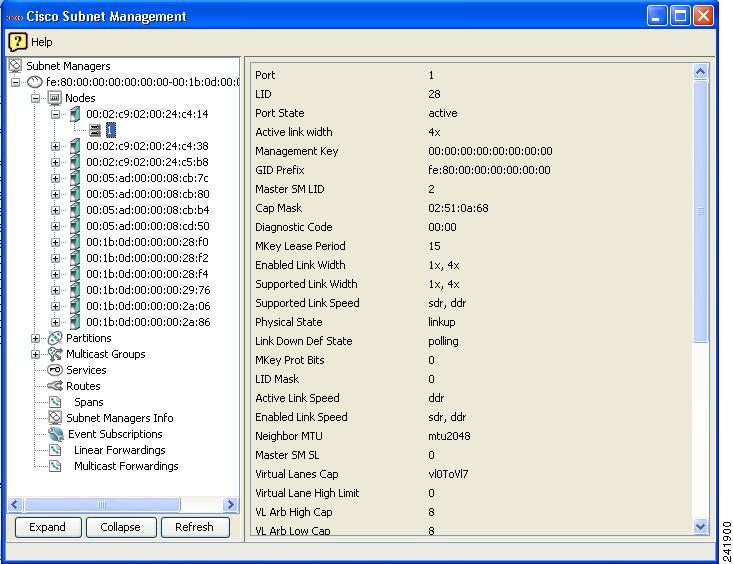Expand node 00:05:ad:00:00:08:cb:7c
The image size is (733, 564).
point(55,178)
